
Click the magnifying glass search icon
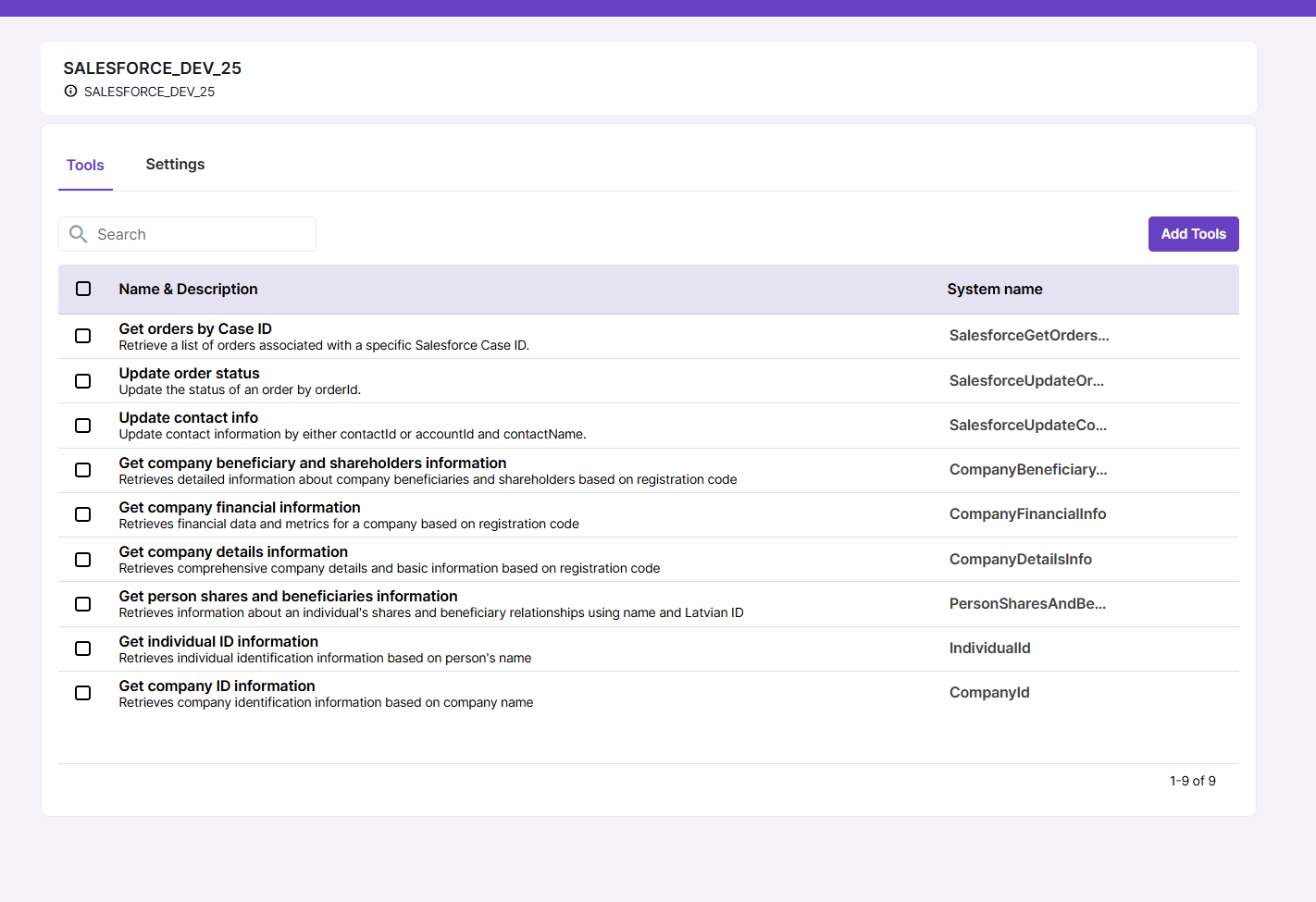coord(79,234)
